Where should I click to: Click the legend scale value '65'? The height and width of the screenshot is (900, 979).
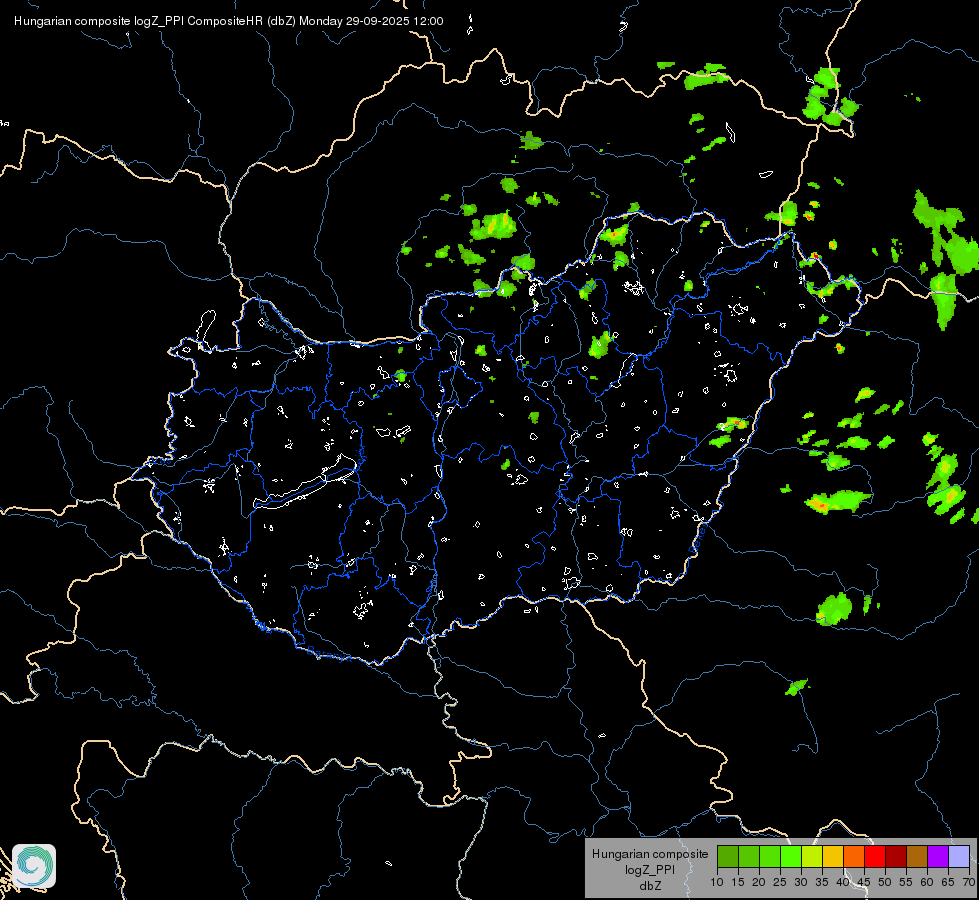(x=948, y=883)
